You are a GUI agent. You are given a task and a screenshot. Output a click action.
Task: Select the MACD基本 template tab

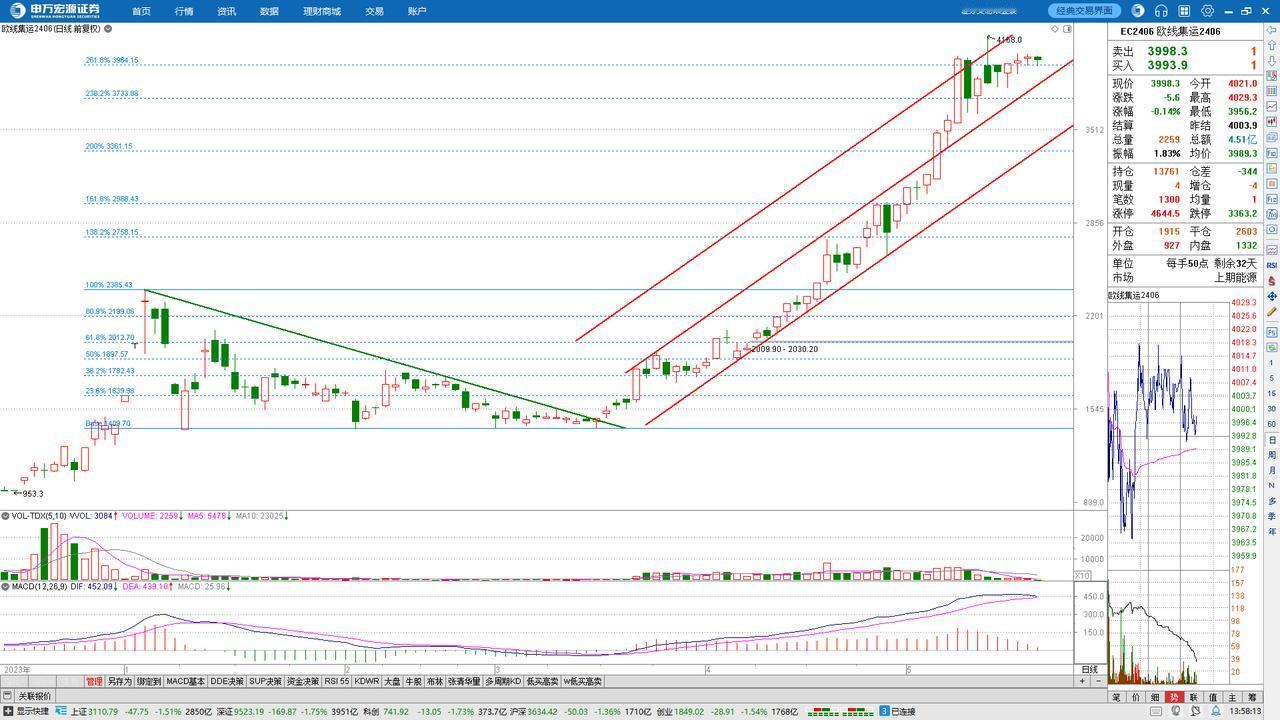(x=185, y=681)
